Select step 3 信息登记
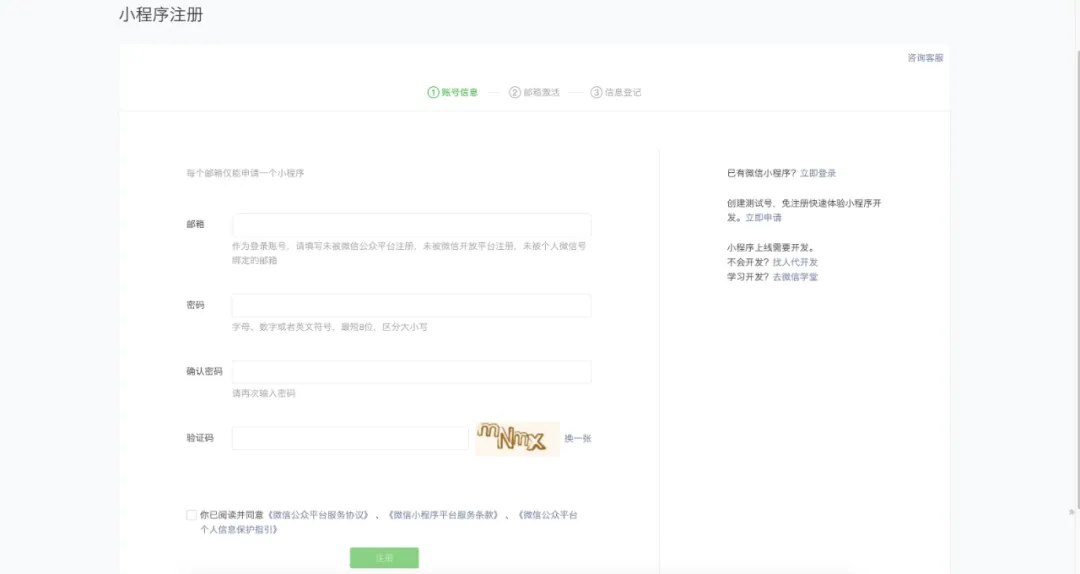This screenshot has width=1080, height=574. point(616,92)
